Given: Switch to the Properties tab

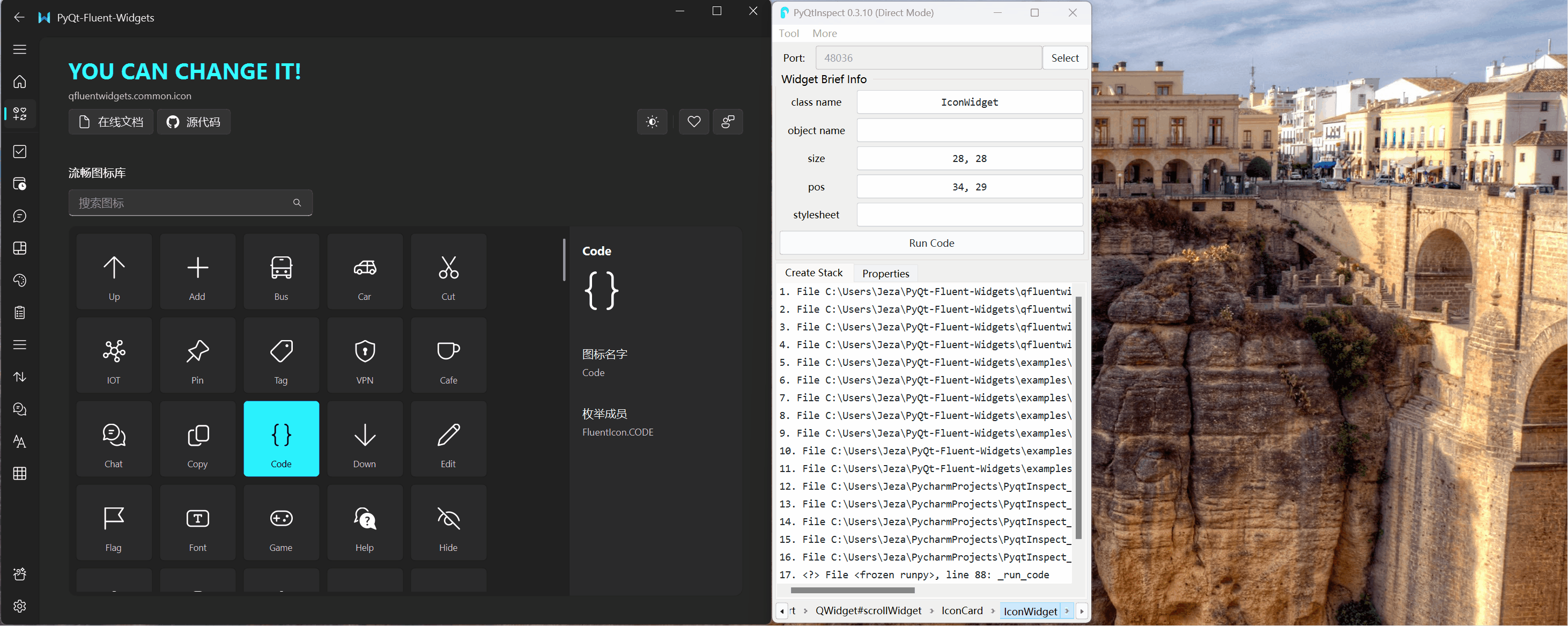Looking at the screenshot, I should [x=885, y=274].
